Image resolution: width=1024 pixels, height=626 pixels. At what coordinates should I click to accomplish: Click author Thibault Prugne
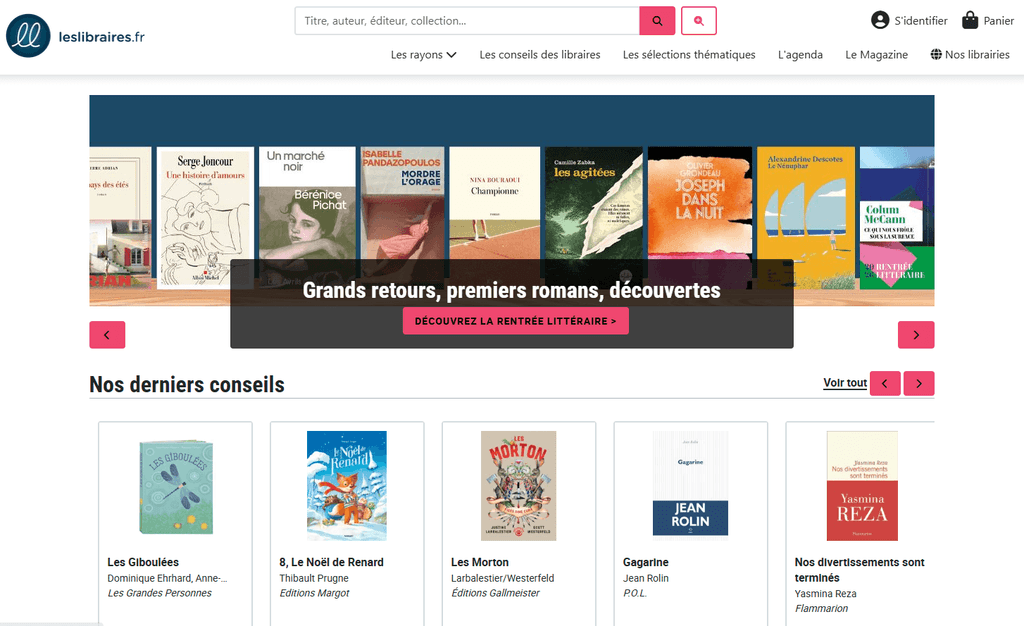tap(313, 578)
